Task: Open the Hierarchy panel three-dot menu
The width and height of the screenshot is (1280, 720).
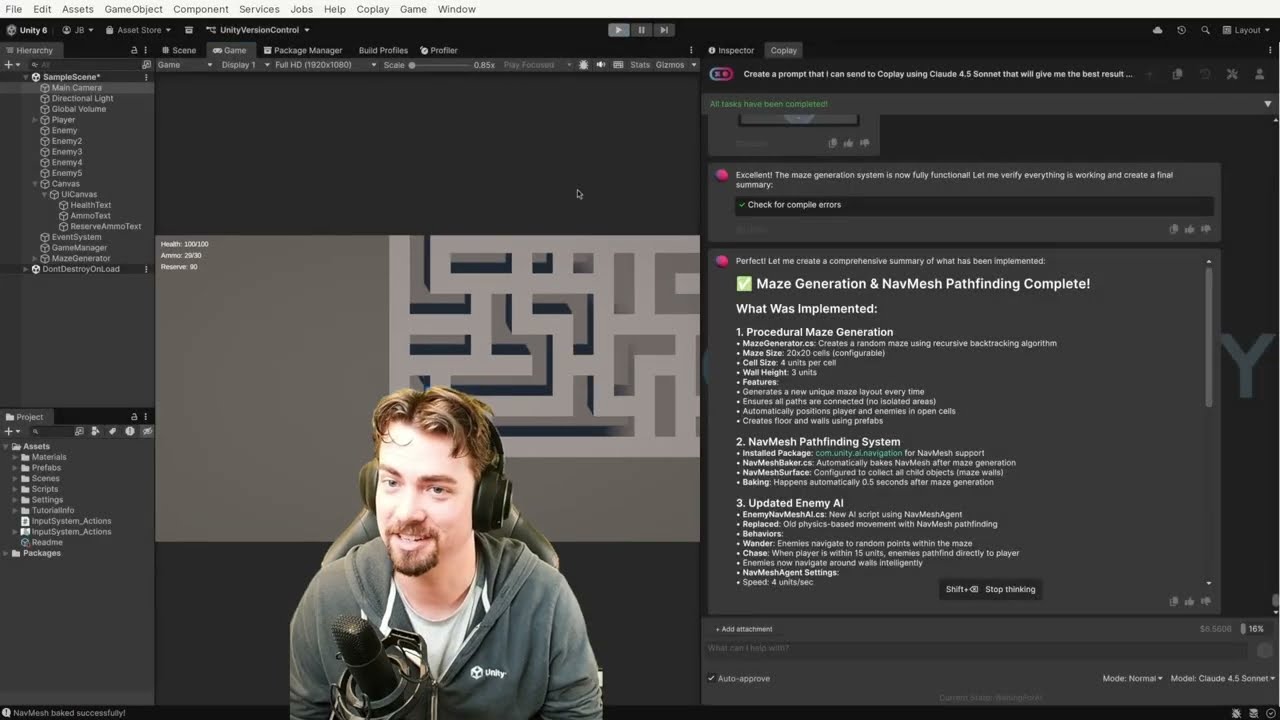Action: coord(146,50)
